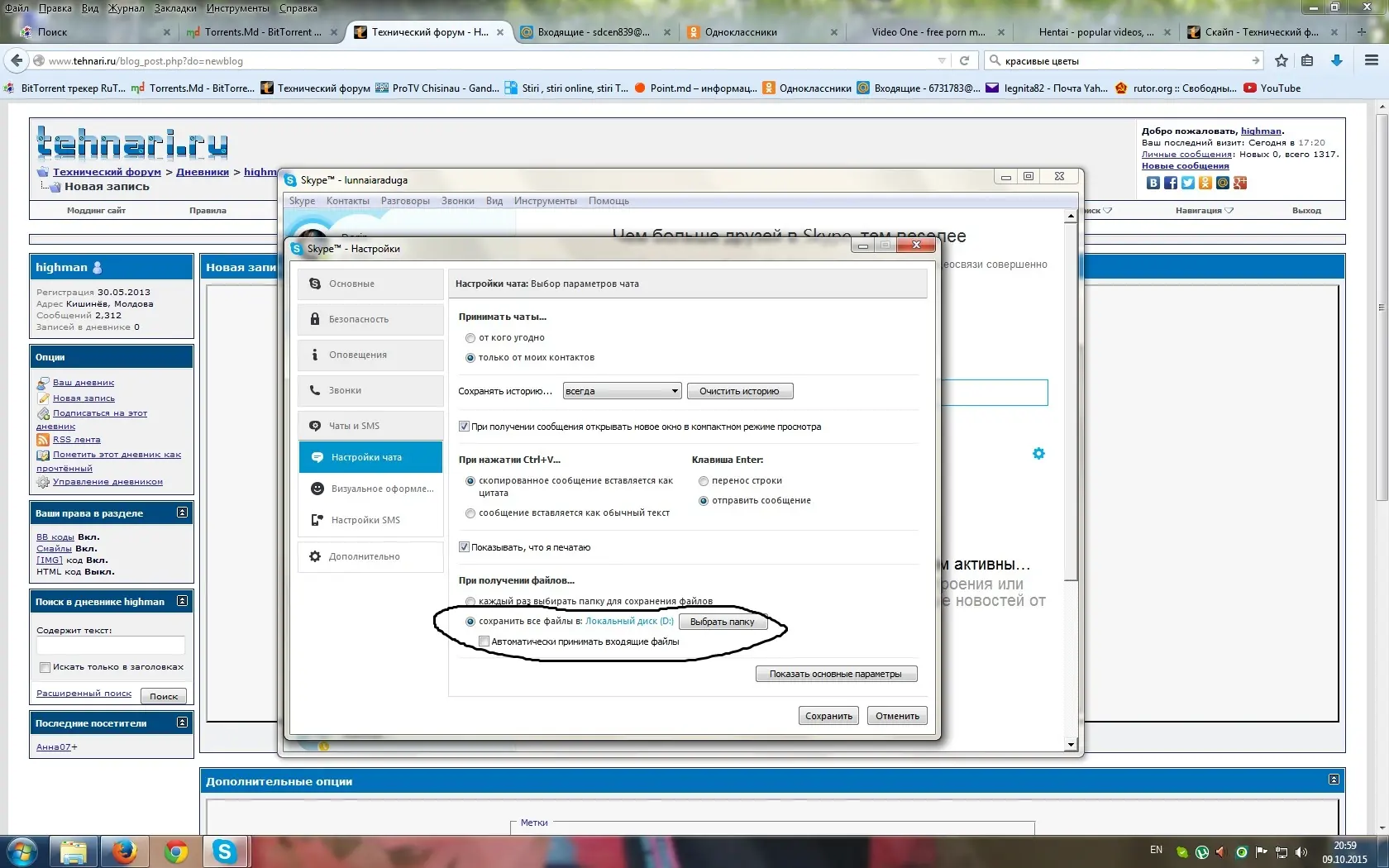Viewport: 1389px width, 868px height.
Task: Choose paste copied message as quote option
Action: [470, 481]
